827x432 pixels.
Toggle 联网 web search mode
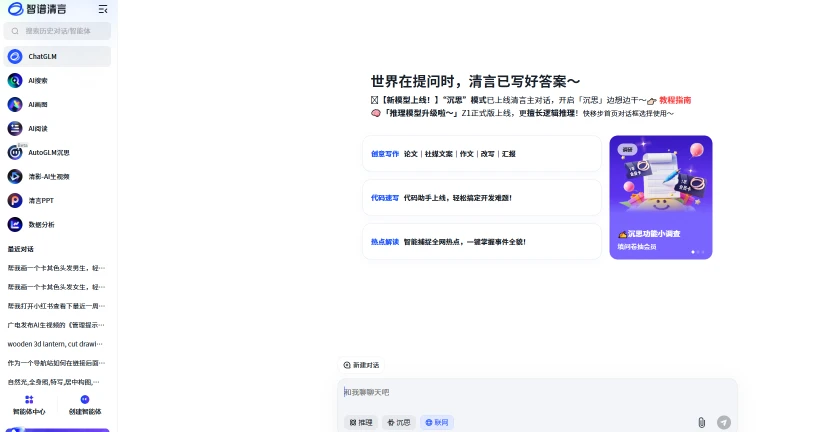437,423
